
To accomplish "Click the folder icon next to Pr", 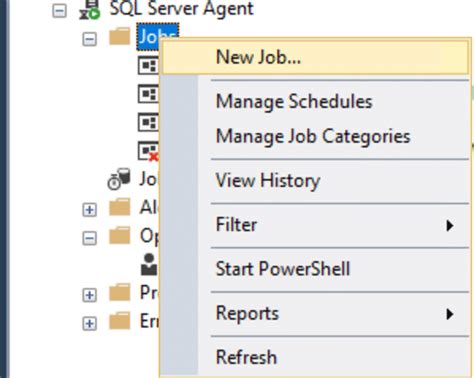I will click(120, 293).
